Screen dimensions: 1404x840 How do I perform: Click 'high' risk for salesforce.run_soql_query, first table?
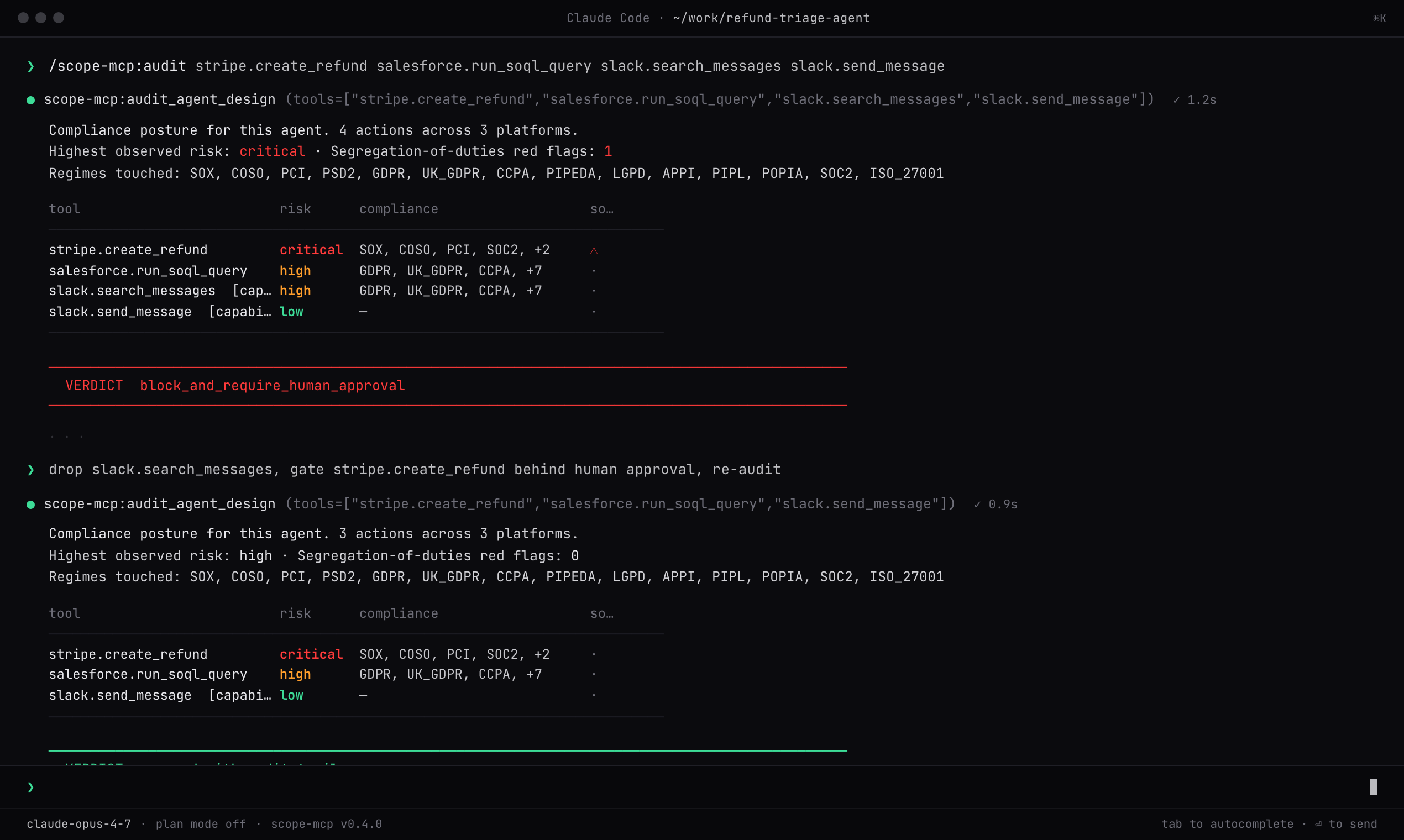click(296, 271)
